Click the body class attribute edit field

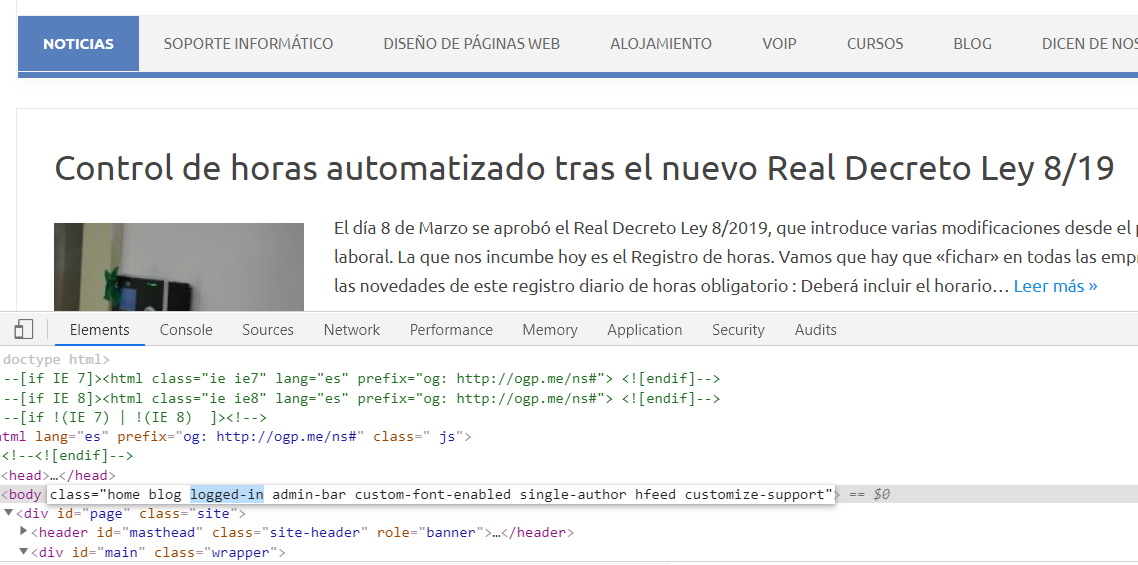[x=441, y=494]
